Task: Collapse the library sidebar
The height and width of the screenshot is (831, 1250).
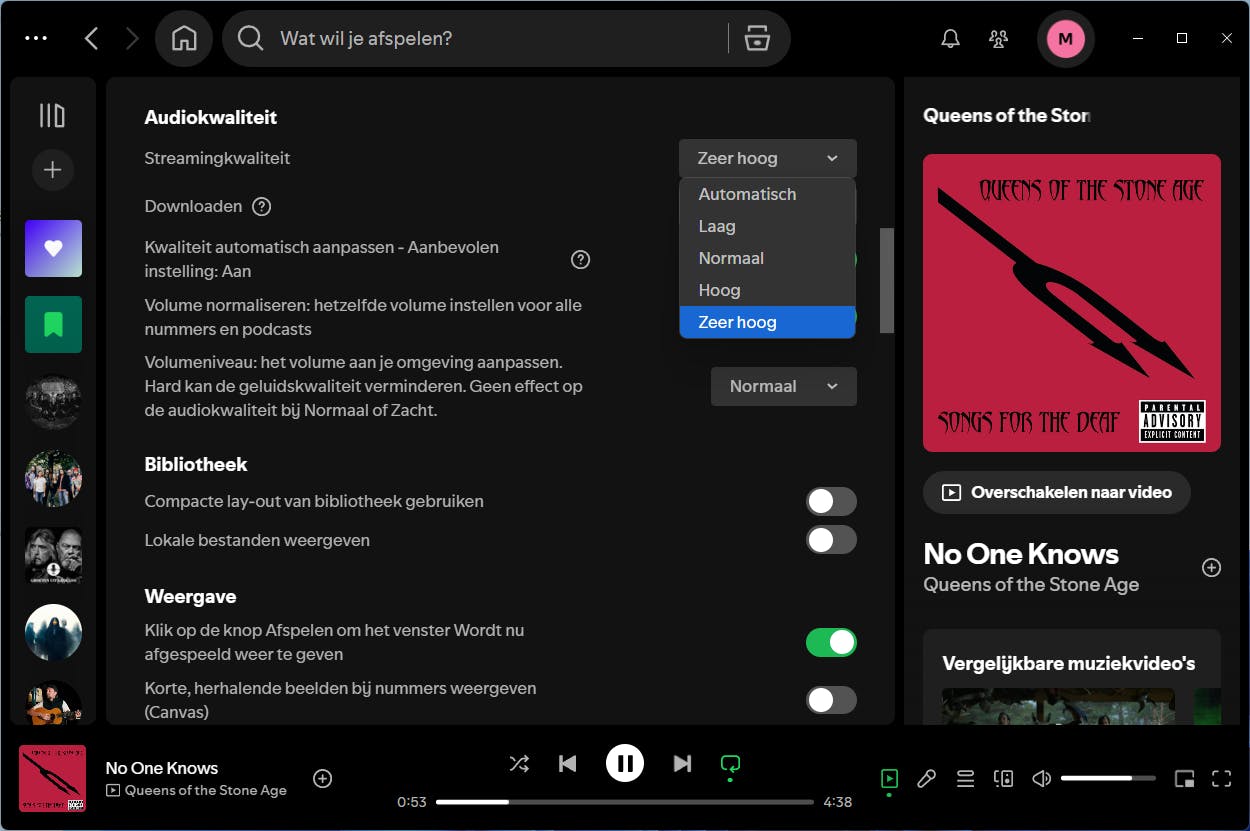Action: 52,115
